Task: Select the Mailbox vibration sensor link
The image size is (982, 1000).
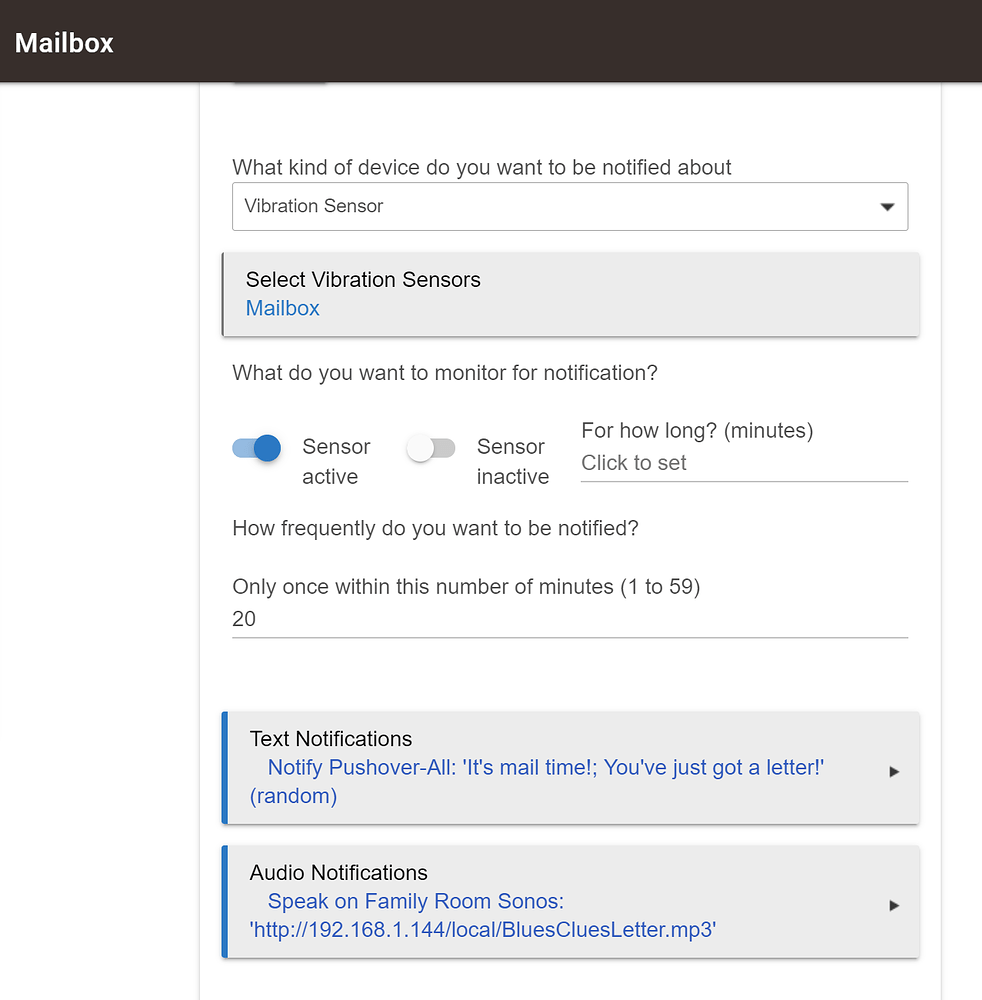Action: (282, 308)
